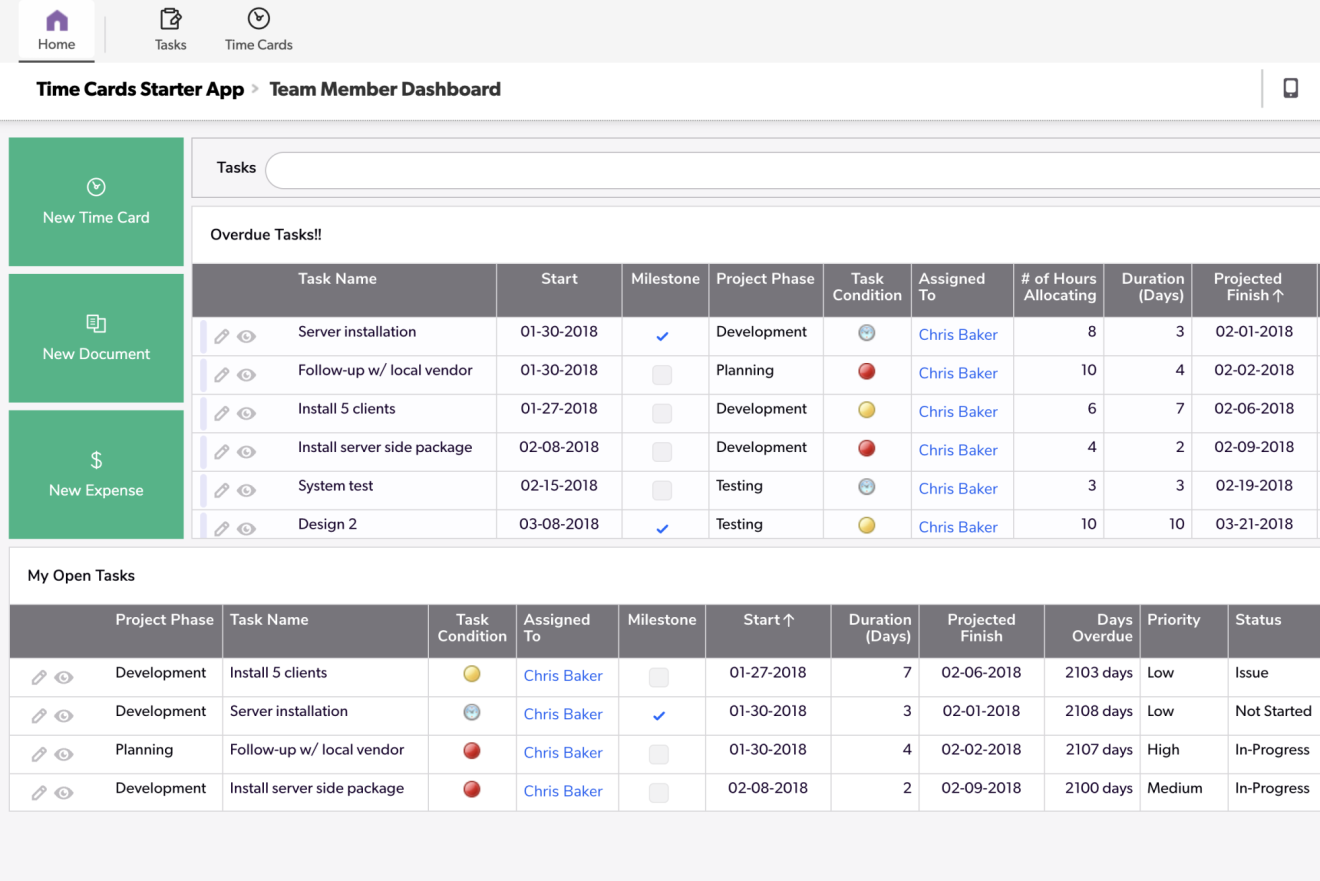Click the yellow condition indicator for Install 5 clients in My Open Tasks
Viewport: 1320px width, 881px height.
point(472,674)
